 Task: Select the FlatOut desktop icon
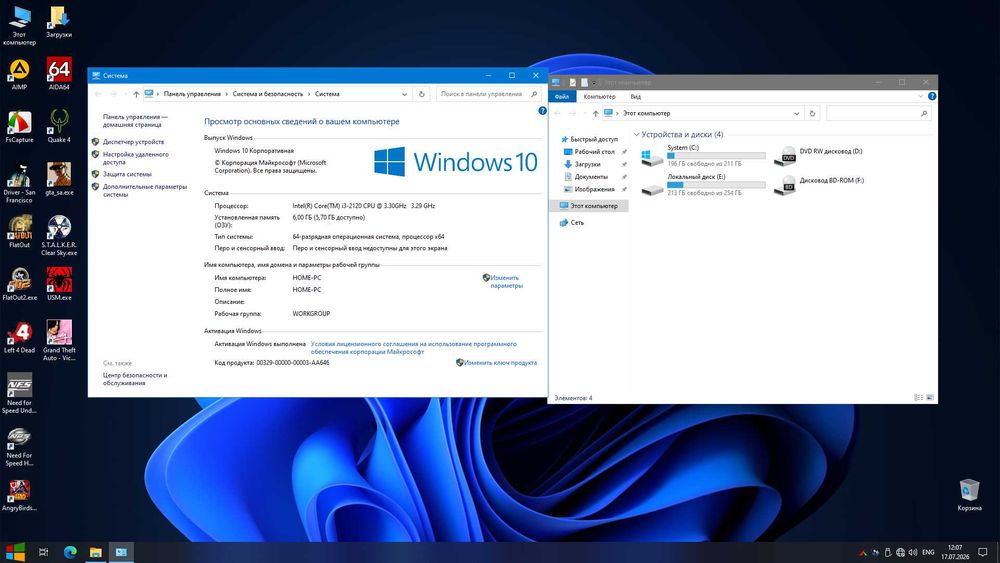coord(19,231)
